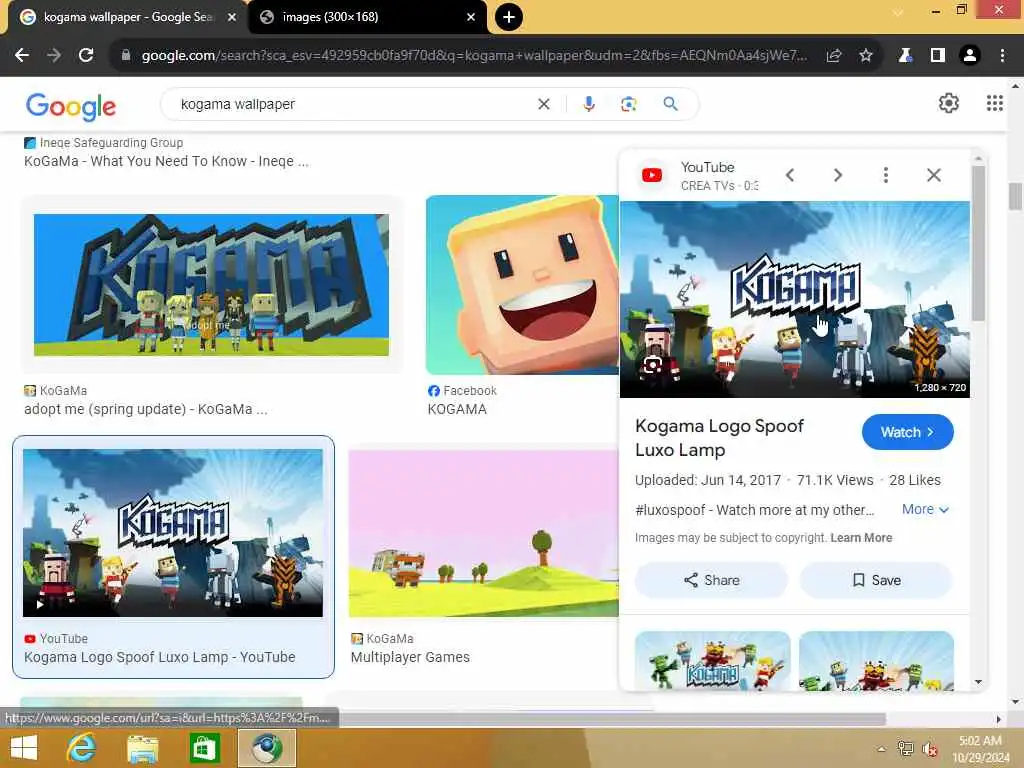The height and width of the screenshot is (768, 1024).
Task: Click the adopt me (spring update) caption
Action: click(146, 409)
